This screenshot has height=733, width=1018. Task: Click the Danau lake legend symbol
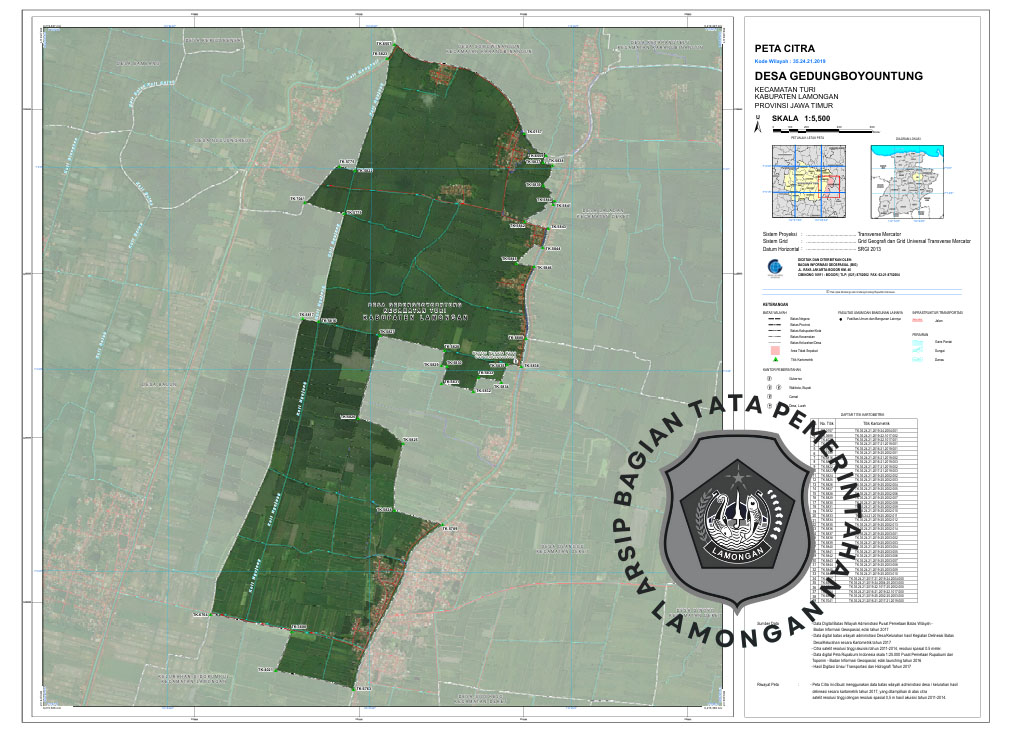click(918, 358)
